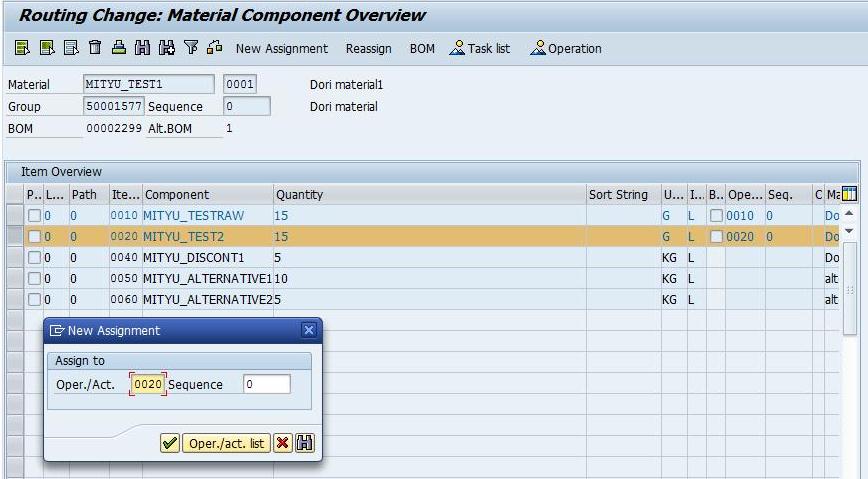Click the Component column header

point(208,194)
